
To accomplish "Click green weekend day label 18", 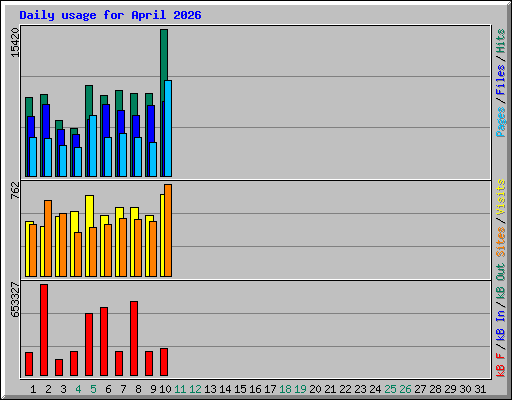I will 285,389.
